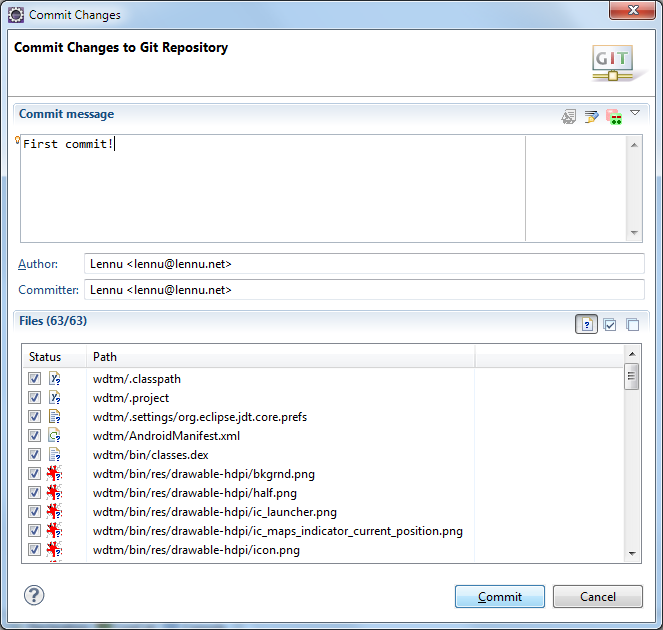Open the commit message view menu arrow

coord(635,114)
